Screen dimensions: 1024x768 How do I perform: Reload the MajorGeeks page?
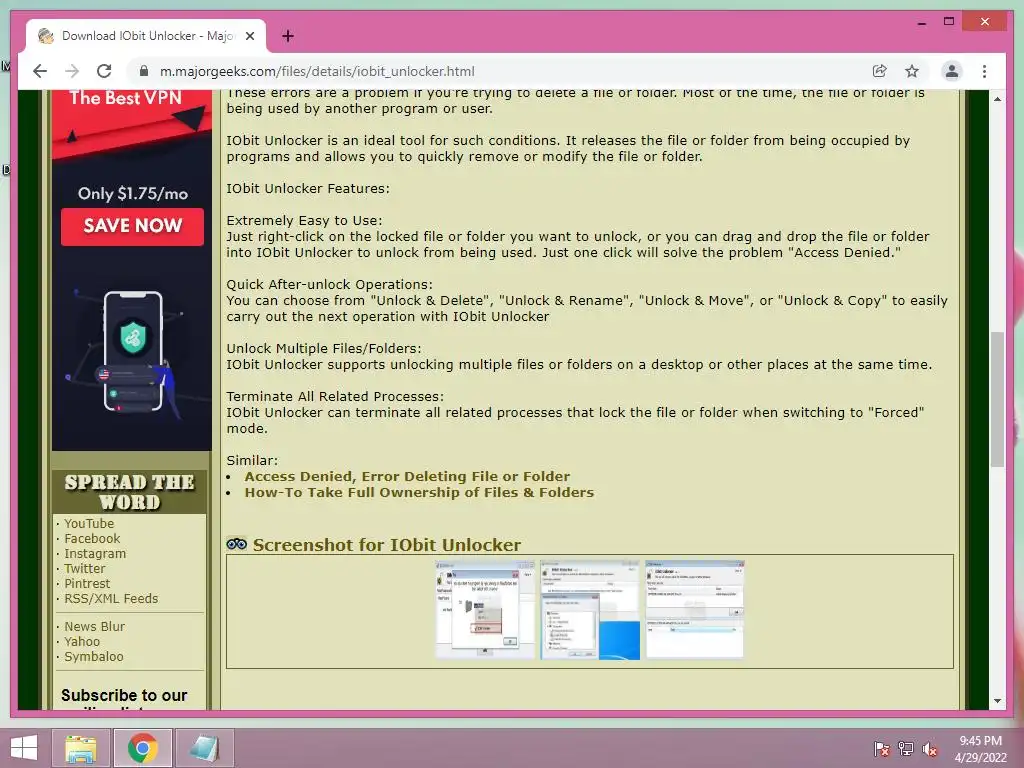coord(104,71)
